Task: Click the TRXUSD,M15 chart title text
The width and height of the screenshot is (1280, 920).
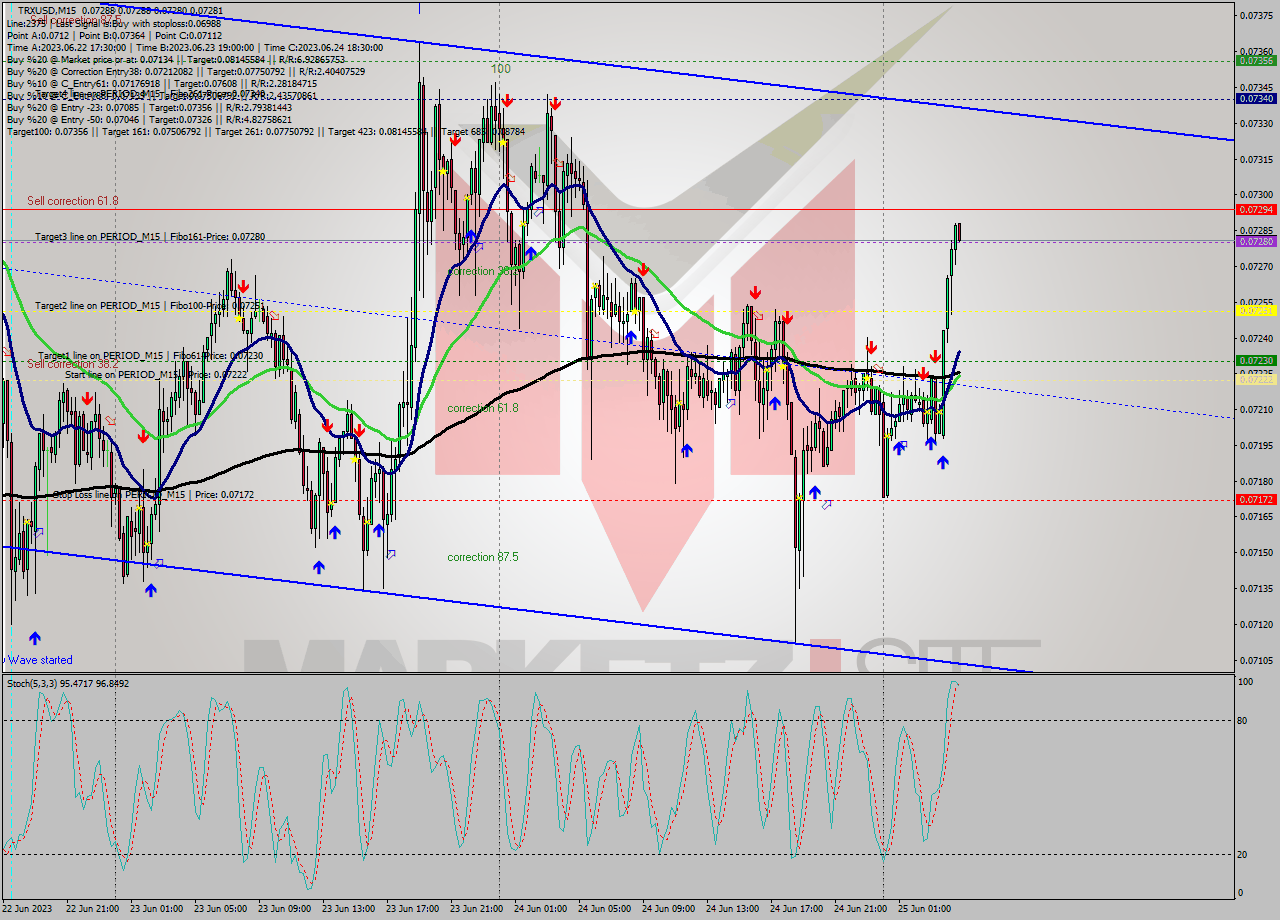Action: click(47, 10)
